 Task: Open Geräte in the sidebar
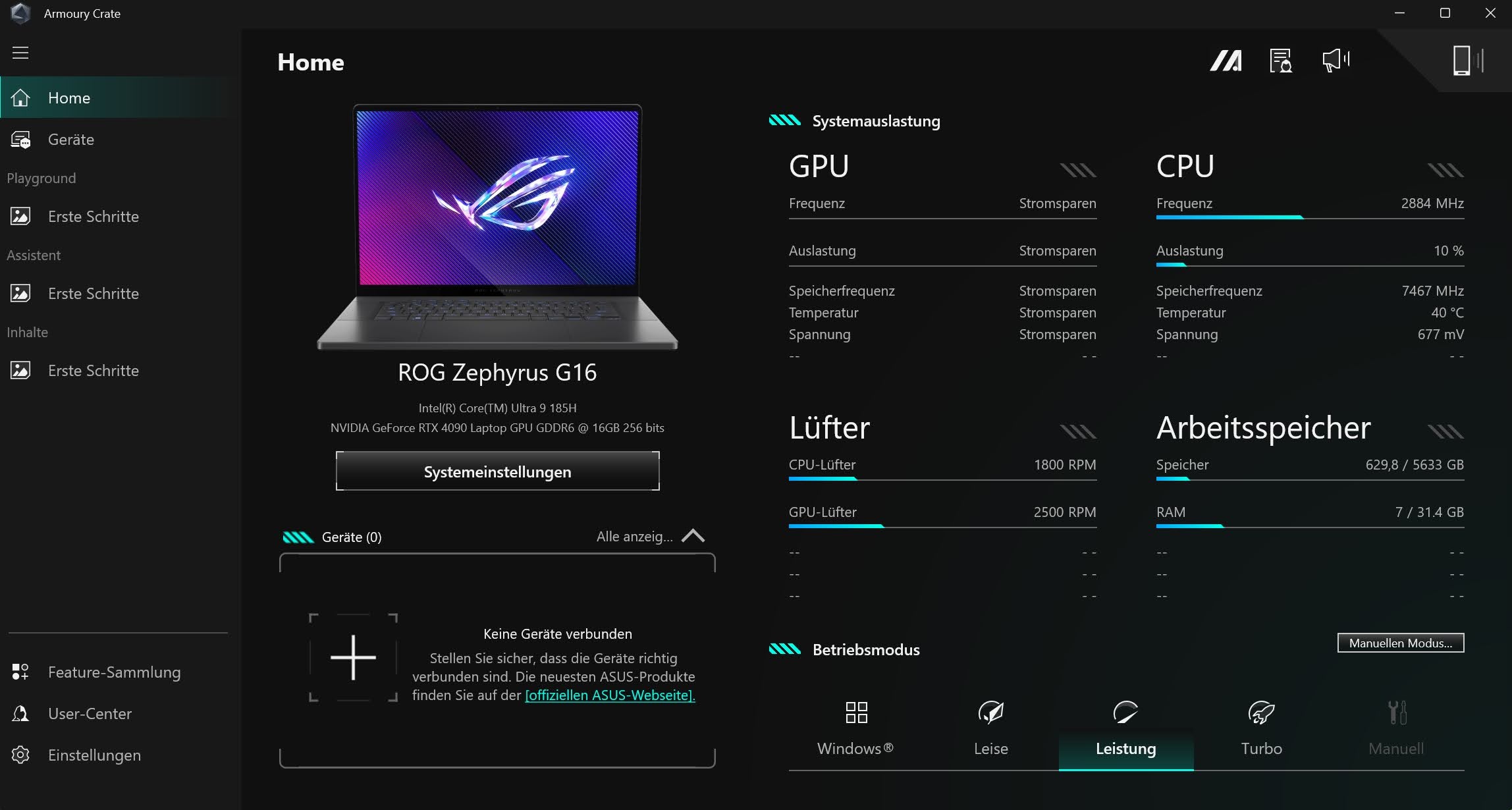click(x=70, y=140)
